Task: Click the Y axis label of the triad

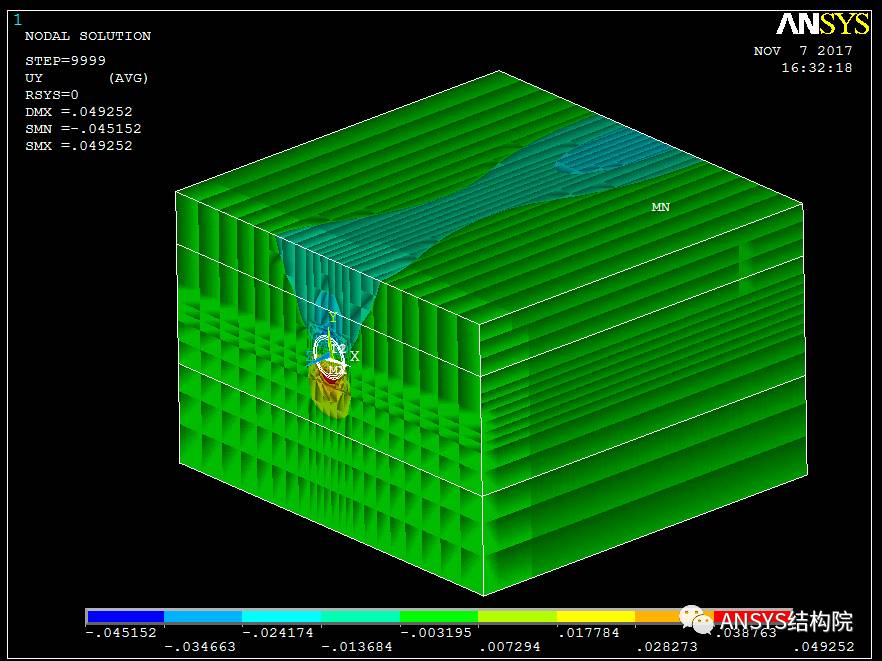Action: (332, 318)
